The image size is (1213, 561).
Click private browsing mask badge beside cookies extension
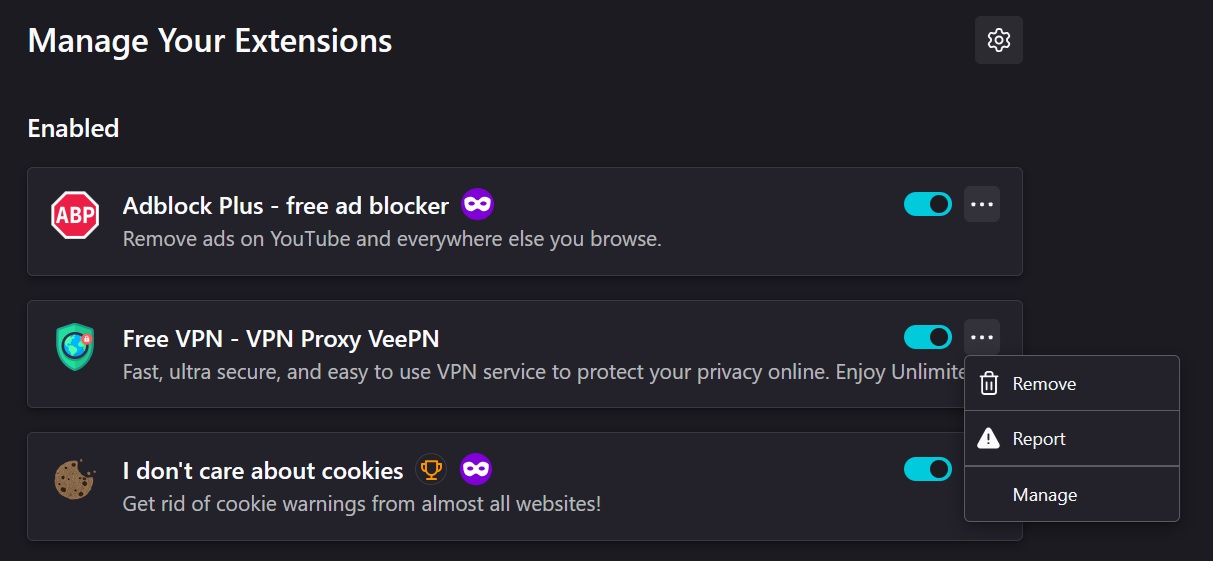[476, 469]
